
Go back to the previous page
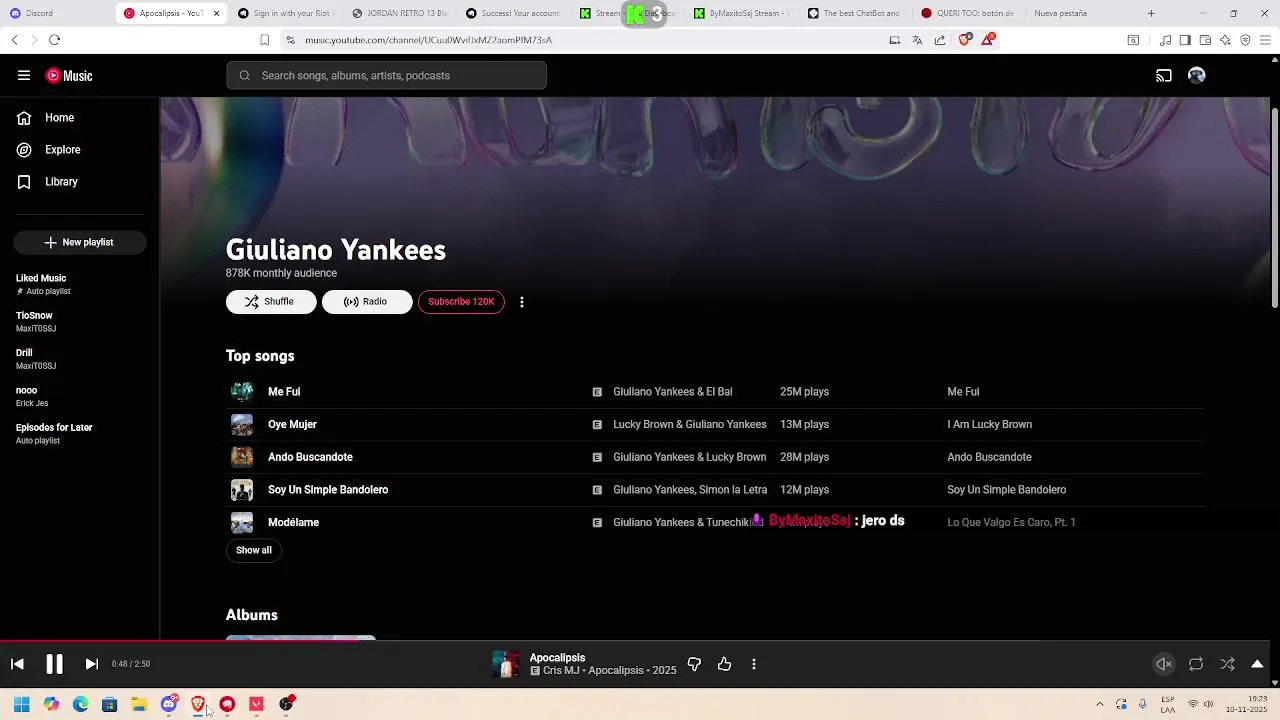(x=14, y=40)
